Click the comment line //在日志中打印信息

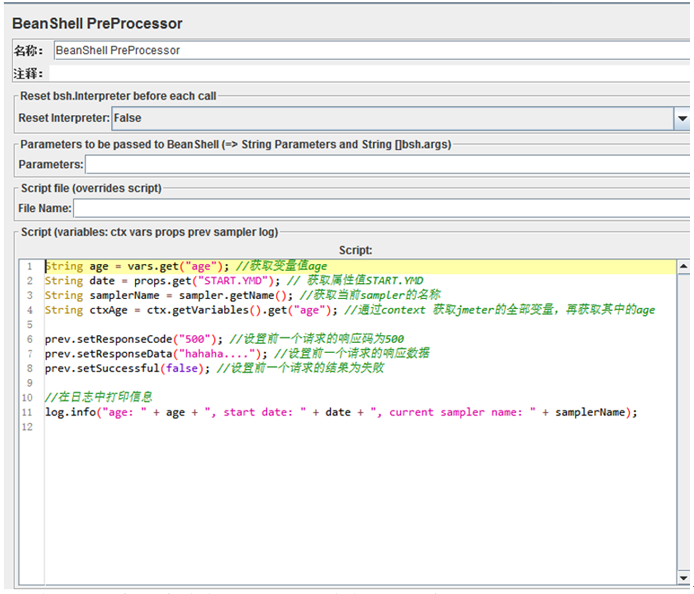click(98, 397)
